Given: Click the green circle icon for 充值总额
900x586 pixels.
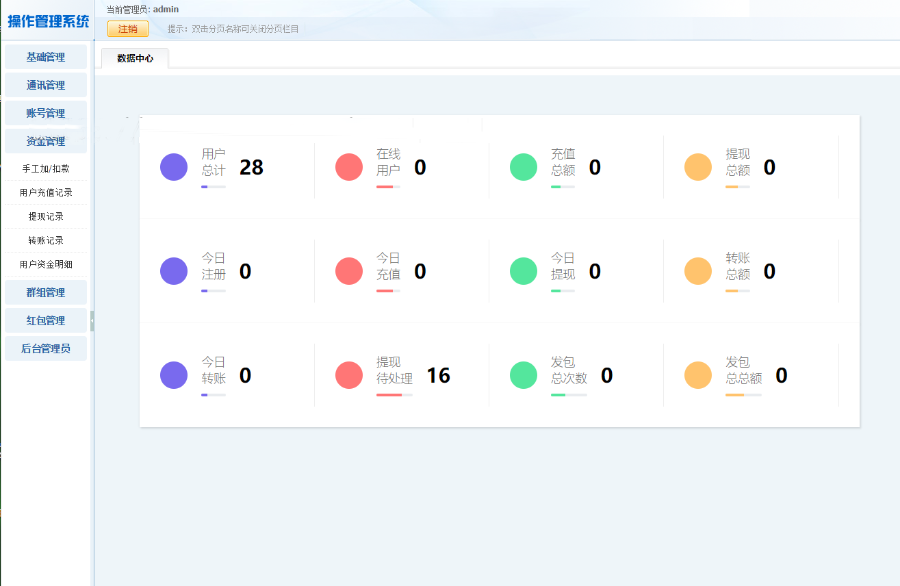Looking at the screenshot, I should (524, 167).
